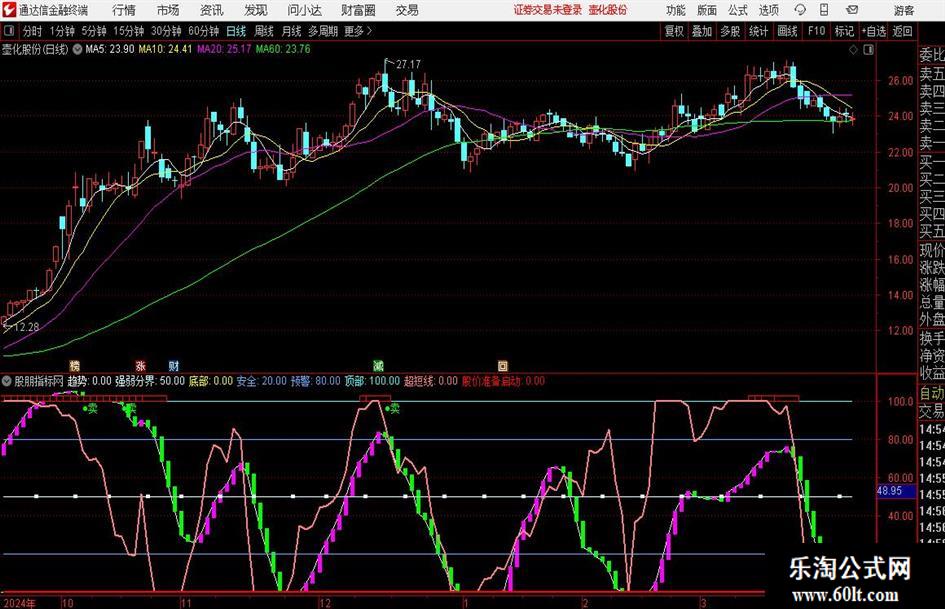
Task: Click the 叠加 overlay toolbar button
Action: pyautogui.click(x=702, y=31)
